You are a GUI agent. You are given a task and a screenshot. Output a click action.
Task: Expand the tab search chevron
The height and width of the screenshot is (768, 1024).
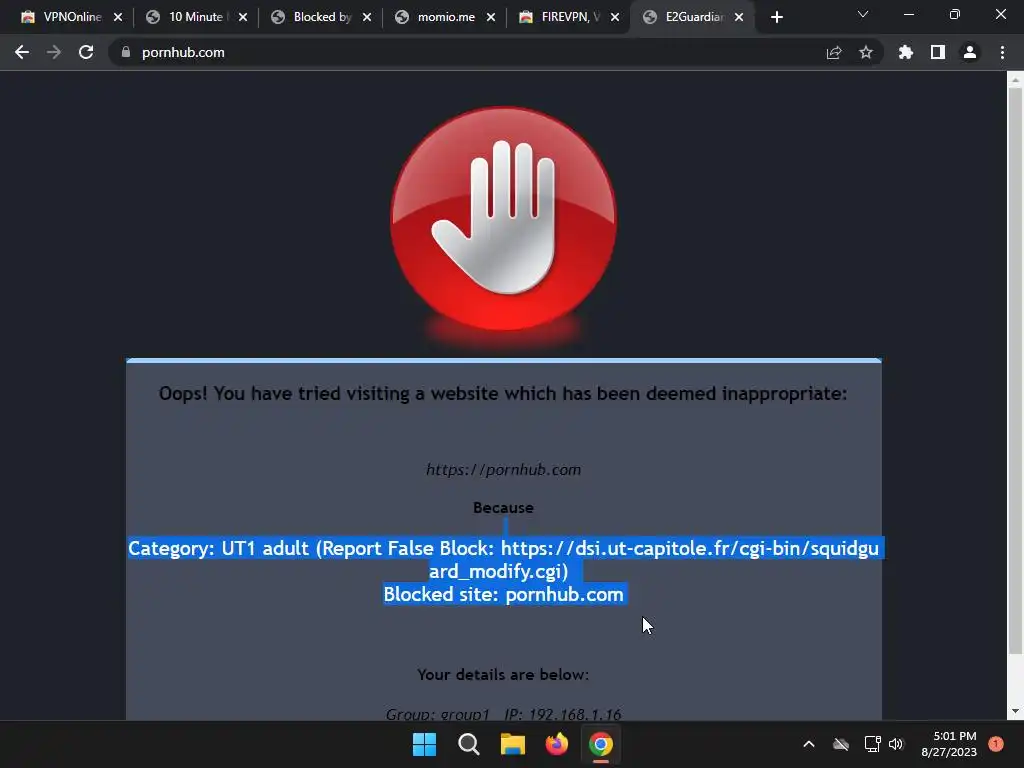pyautogui.click(x=863, y=14)
